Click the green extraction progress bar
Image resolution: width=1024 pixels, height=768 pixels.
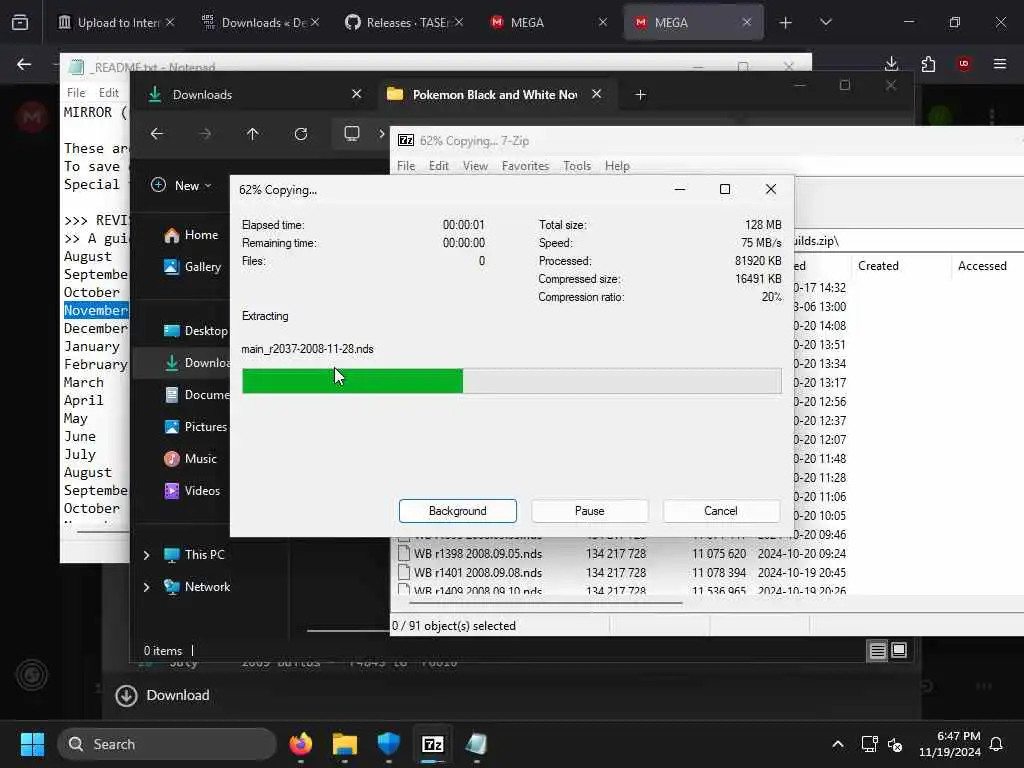click(x=352, y=381)
